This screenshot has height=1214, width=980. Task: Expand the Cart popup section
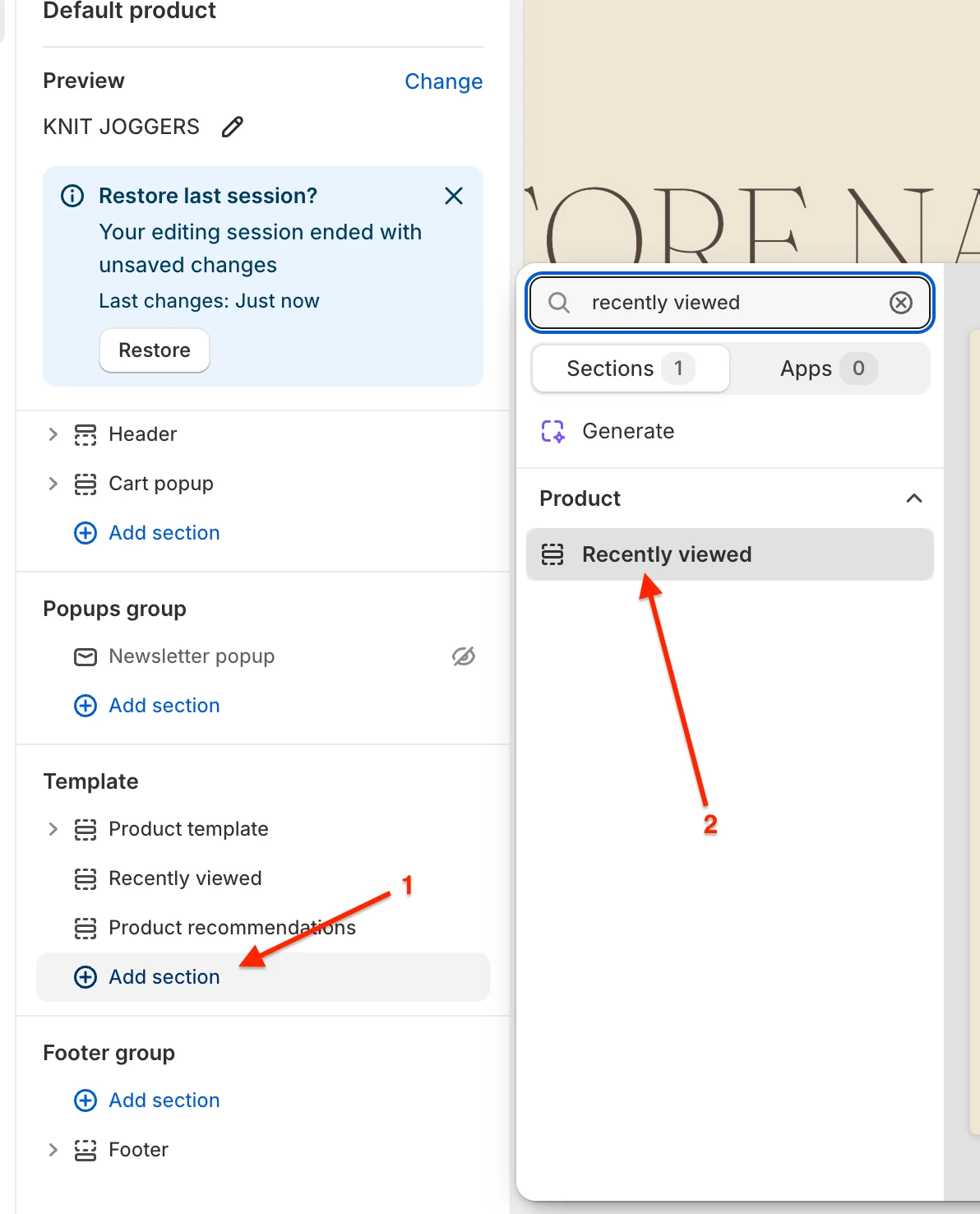[x=53, y=484]
